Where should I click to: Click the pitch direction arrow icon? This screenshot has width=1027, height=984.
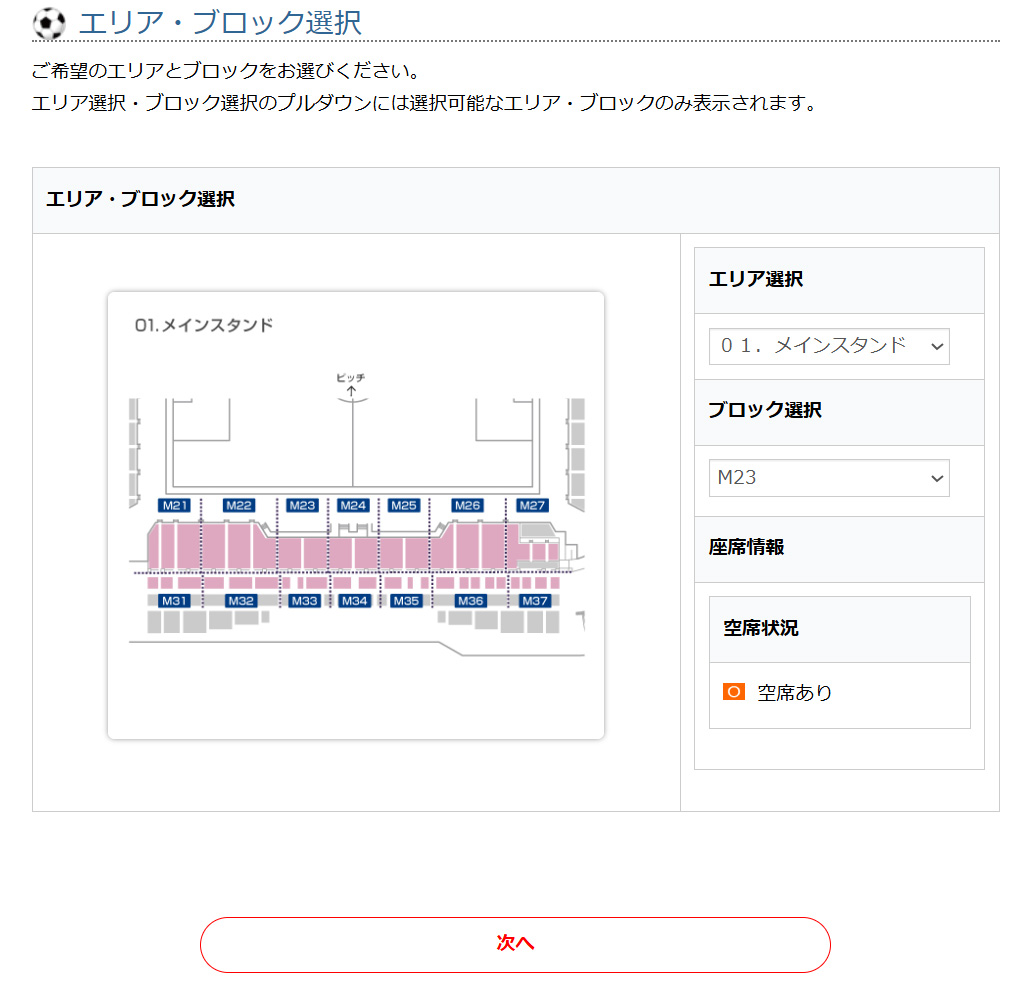point(351,389)
